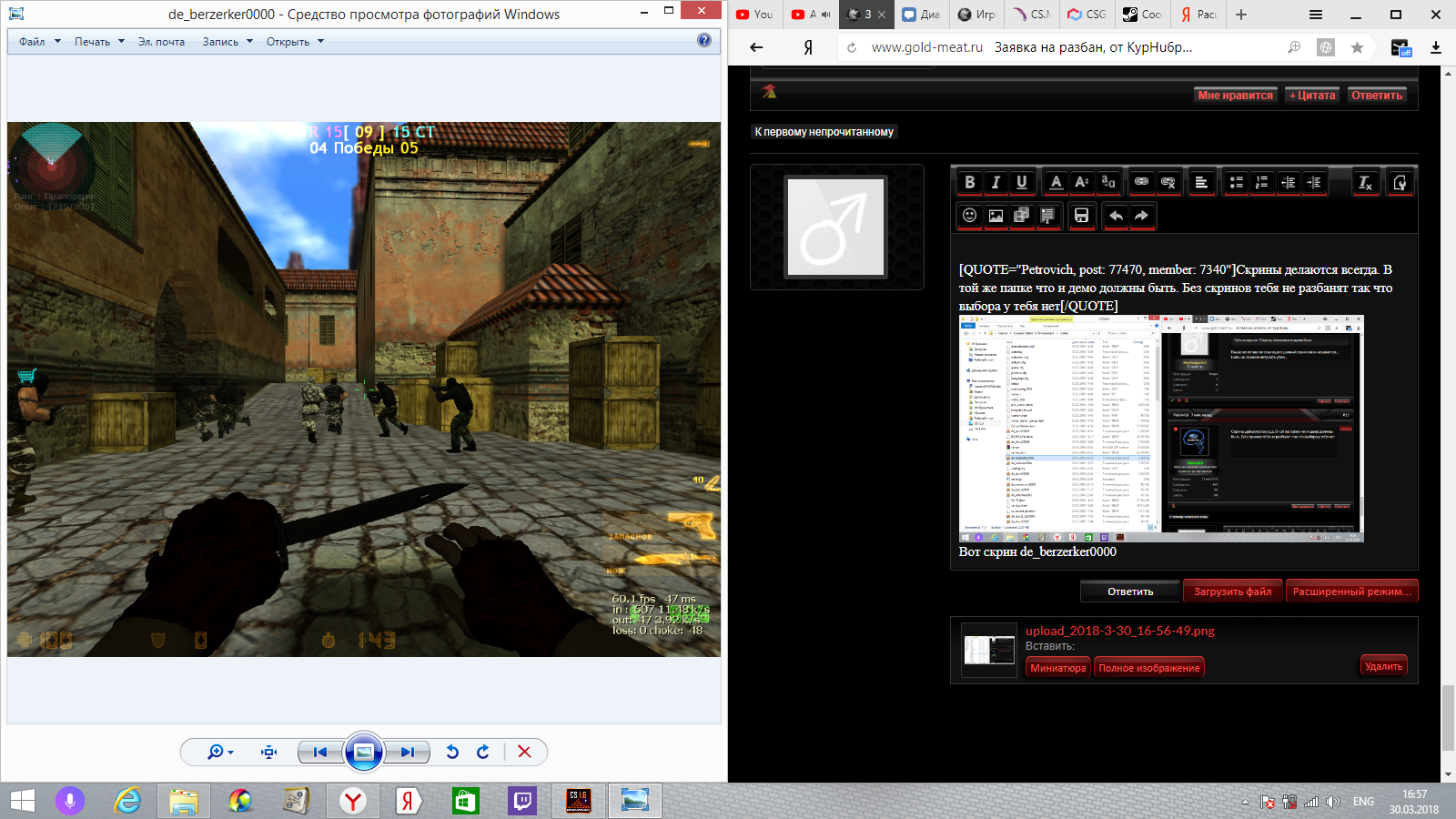Undo the last edit in the editor

[1116, 216]
